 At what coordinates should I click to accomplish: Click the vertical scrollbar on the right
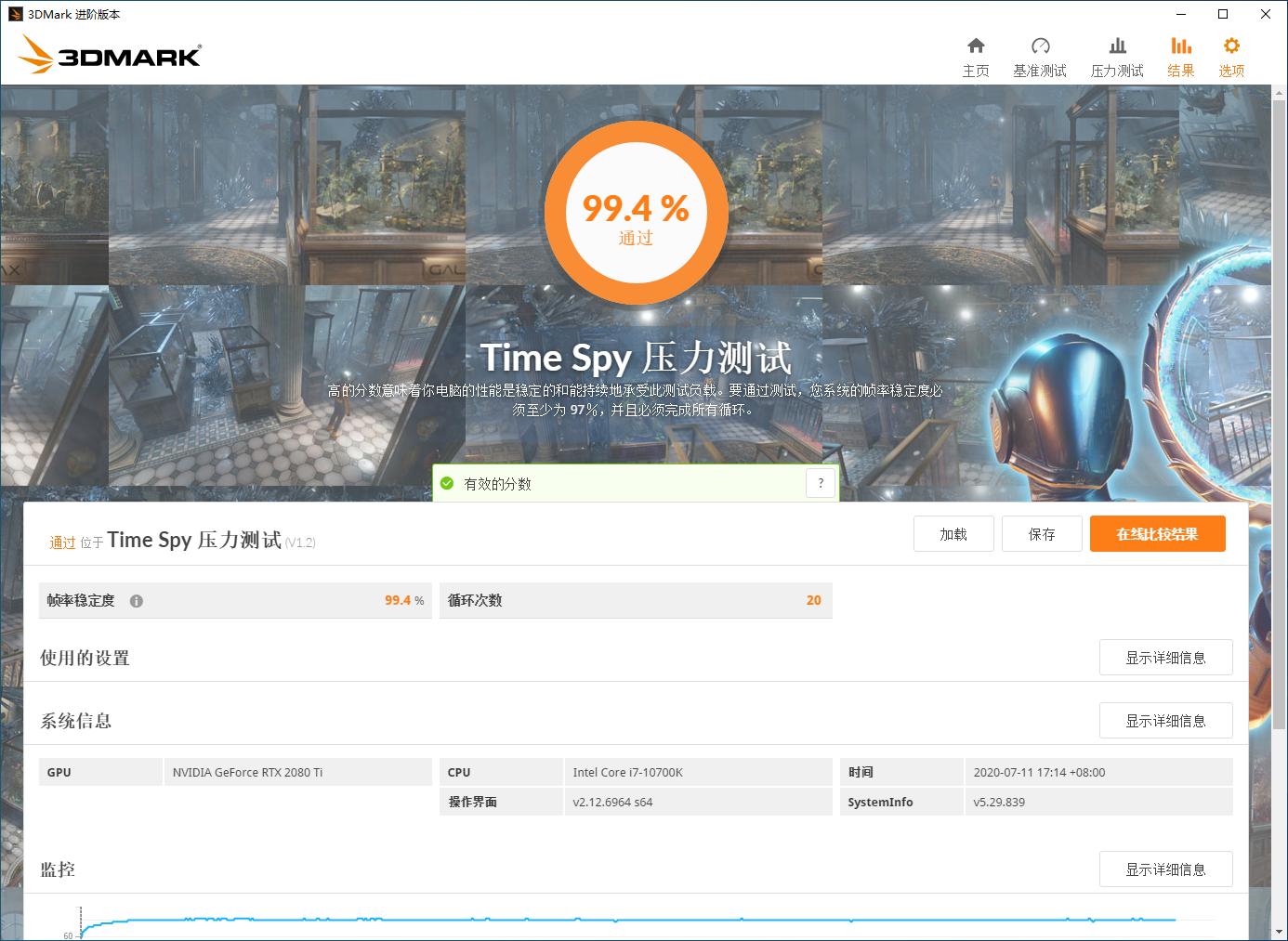[x=1280, y=372]
